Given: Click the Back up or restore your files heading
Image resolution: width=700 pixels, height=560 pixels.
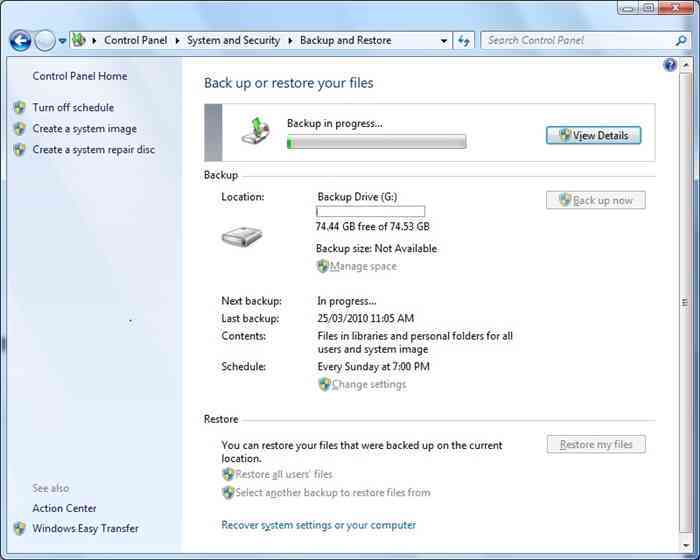Looking at the screenshot, I should (x=288, y=83).
